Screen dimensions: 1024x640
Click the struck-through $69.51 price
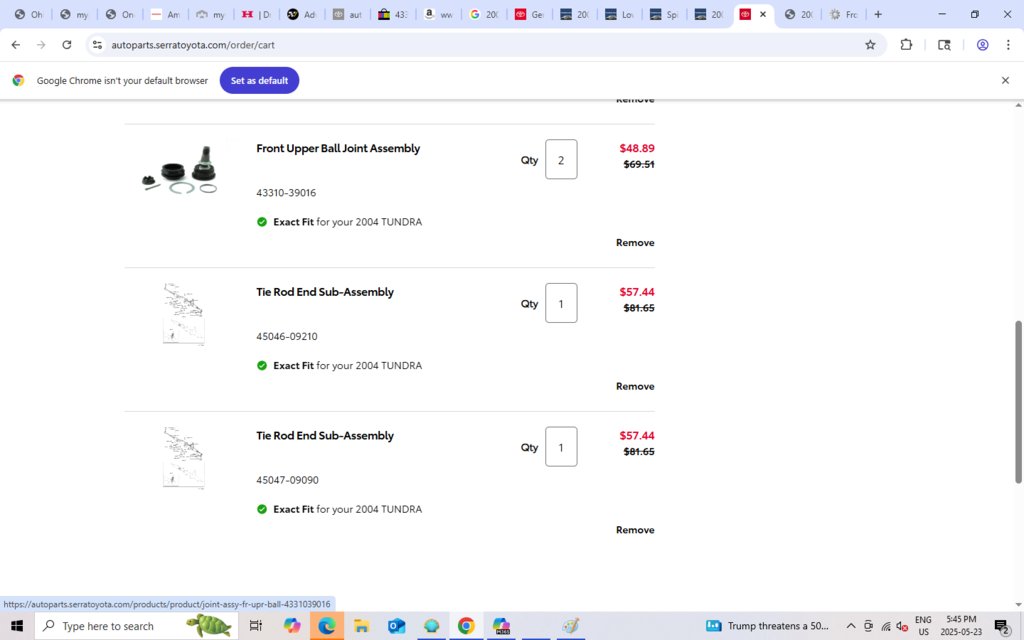[x=639, y=164]
